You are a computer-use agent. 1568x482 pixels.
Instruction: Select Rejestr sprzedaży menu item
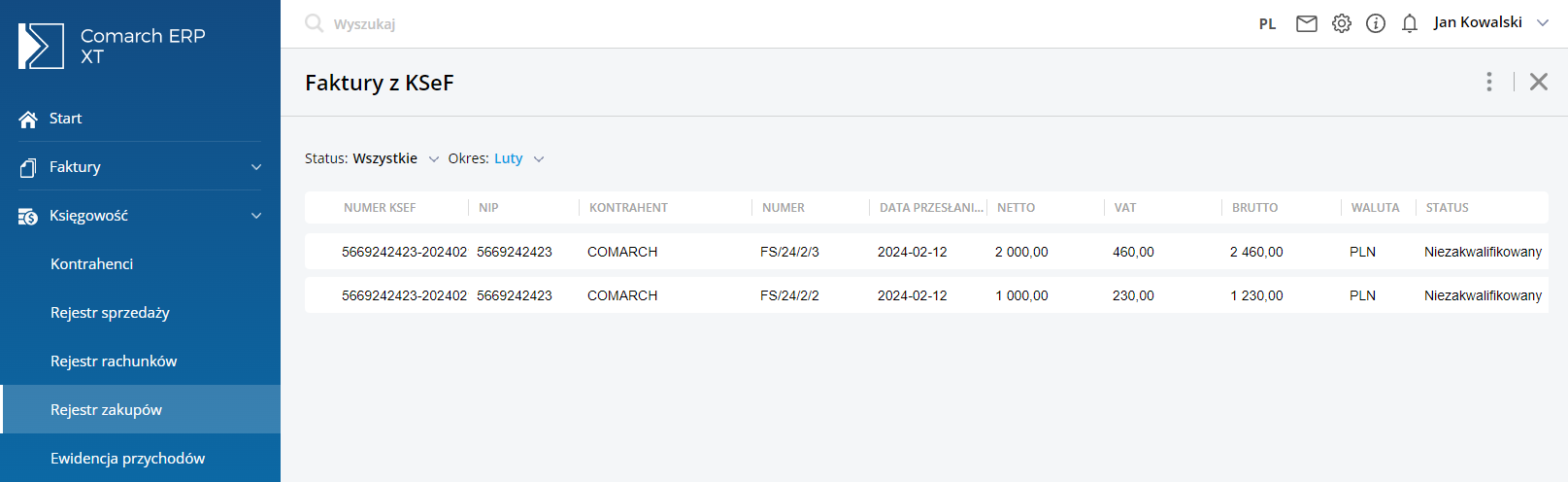(x=110, y=313)
